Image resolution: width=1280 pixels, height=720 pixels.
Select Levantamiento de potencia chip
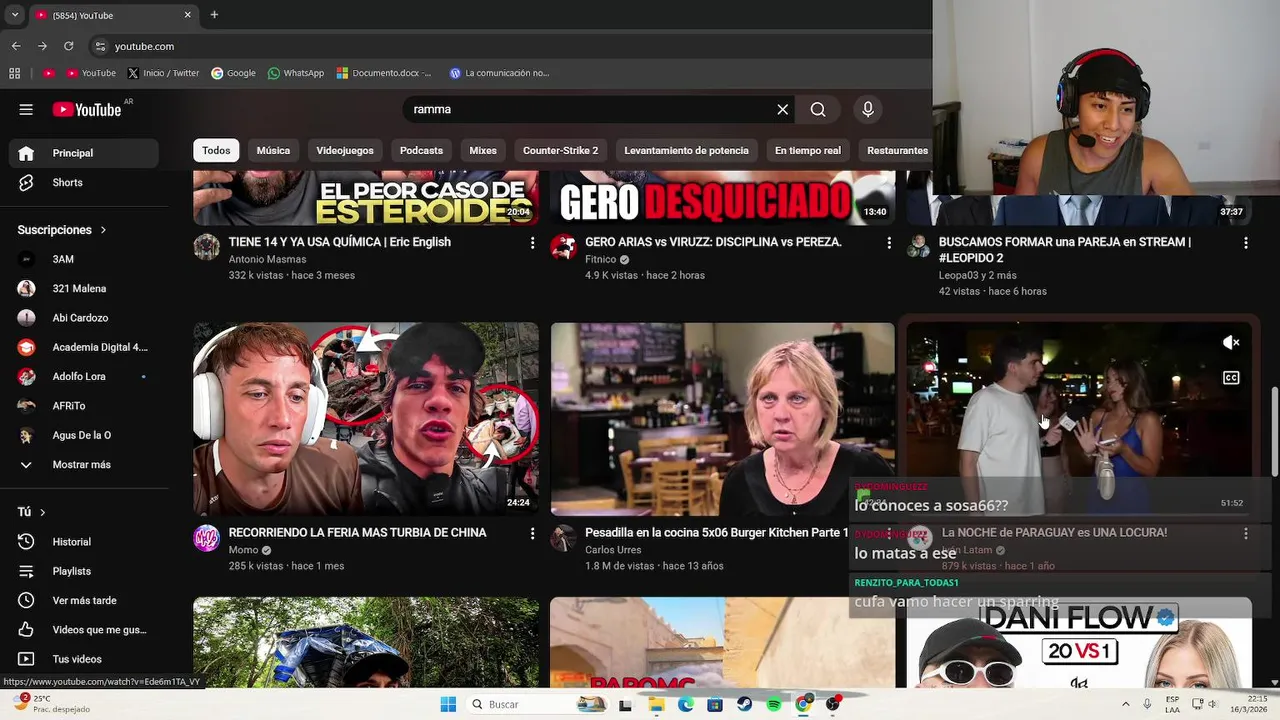point(686,151)
